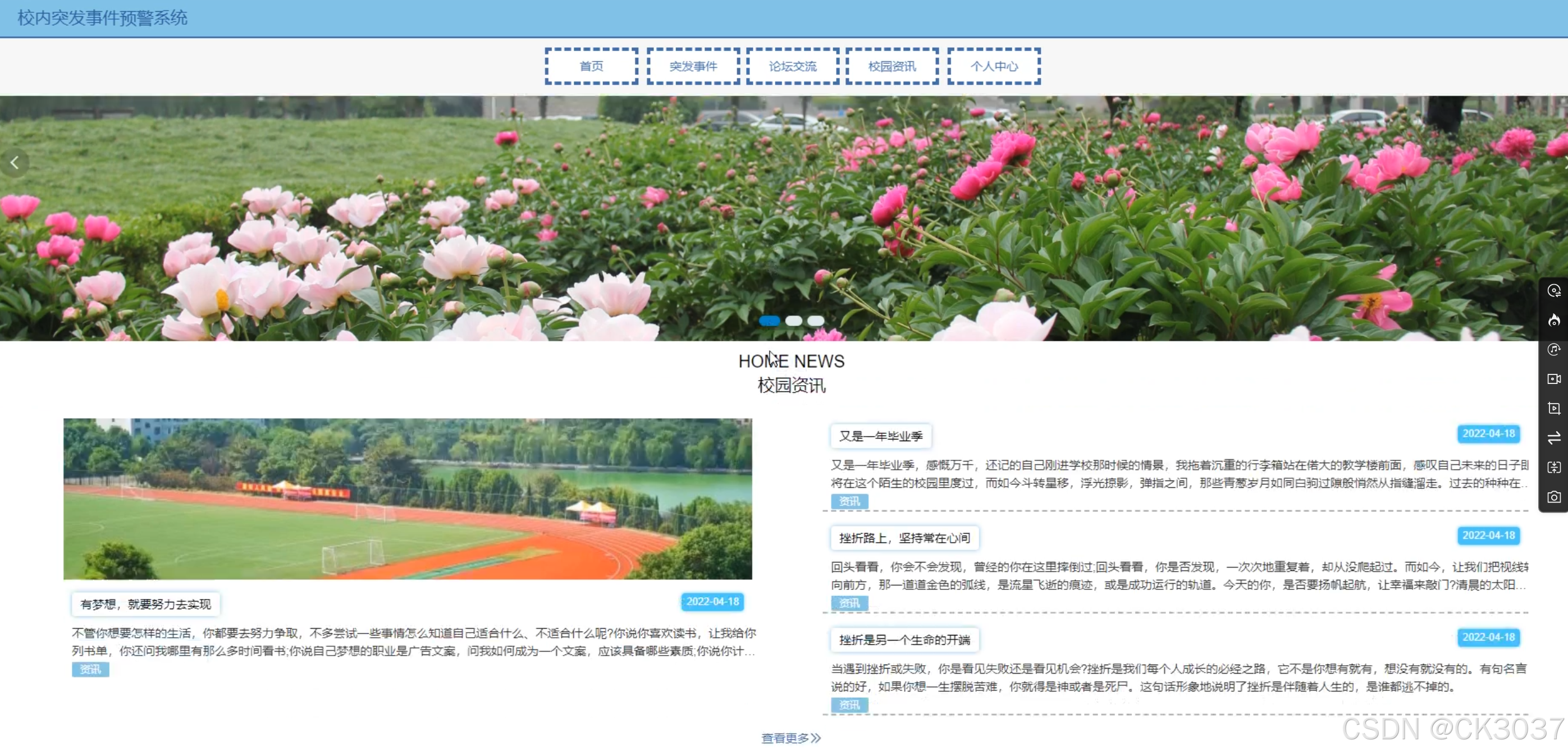
Task: Click the compress icon in side toolbar
Action: [1553, 467]
